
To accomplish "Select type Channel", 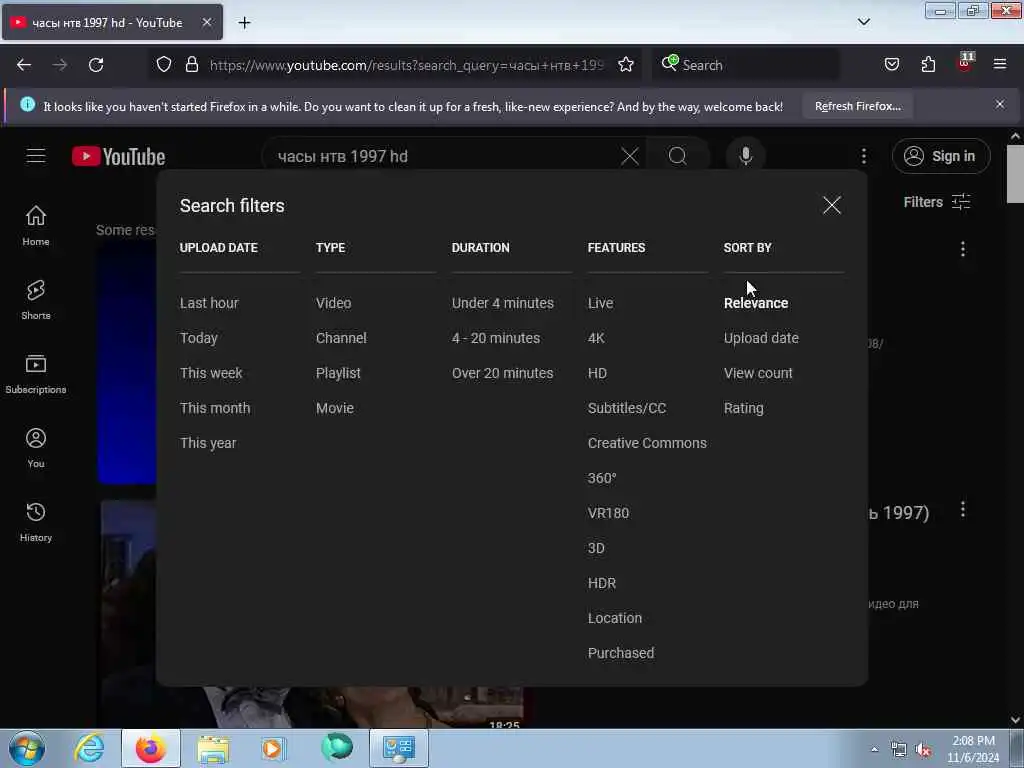I will [341, 338].
